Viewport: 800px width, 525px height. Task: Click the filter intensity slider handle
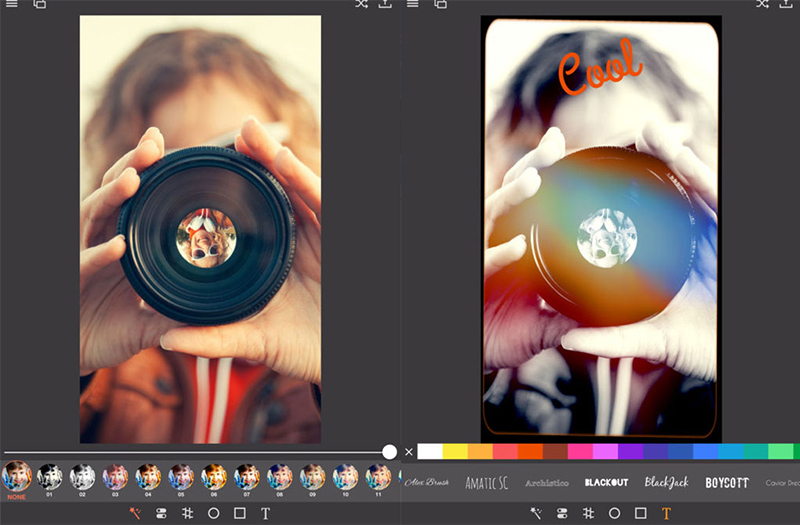pyautogui.click(x=389, y=452)
